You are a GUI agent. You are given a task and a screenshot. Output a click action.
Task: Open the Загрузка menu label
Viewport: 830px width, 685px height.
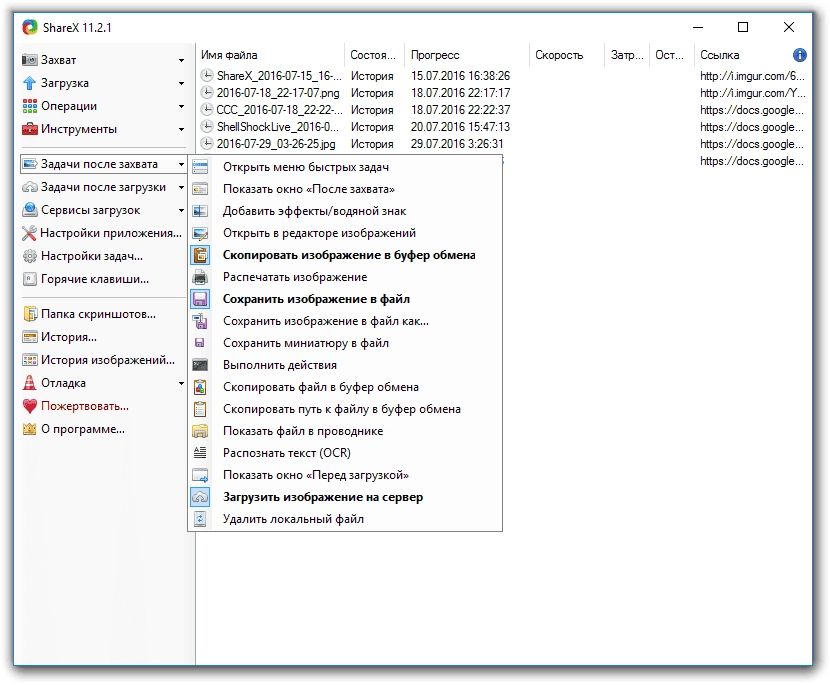pyautogui.click(x=65, y=83)
